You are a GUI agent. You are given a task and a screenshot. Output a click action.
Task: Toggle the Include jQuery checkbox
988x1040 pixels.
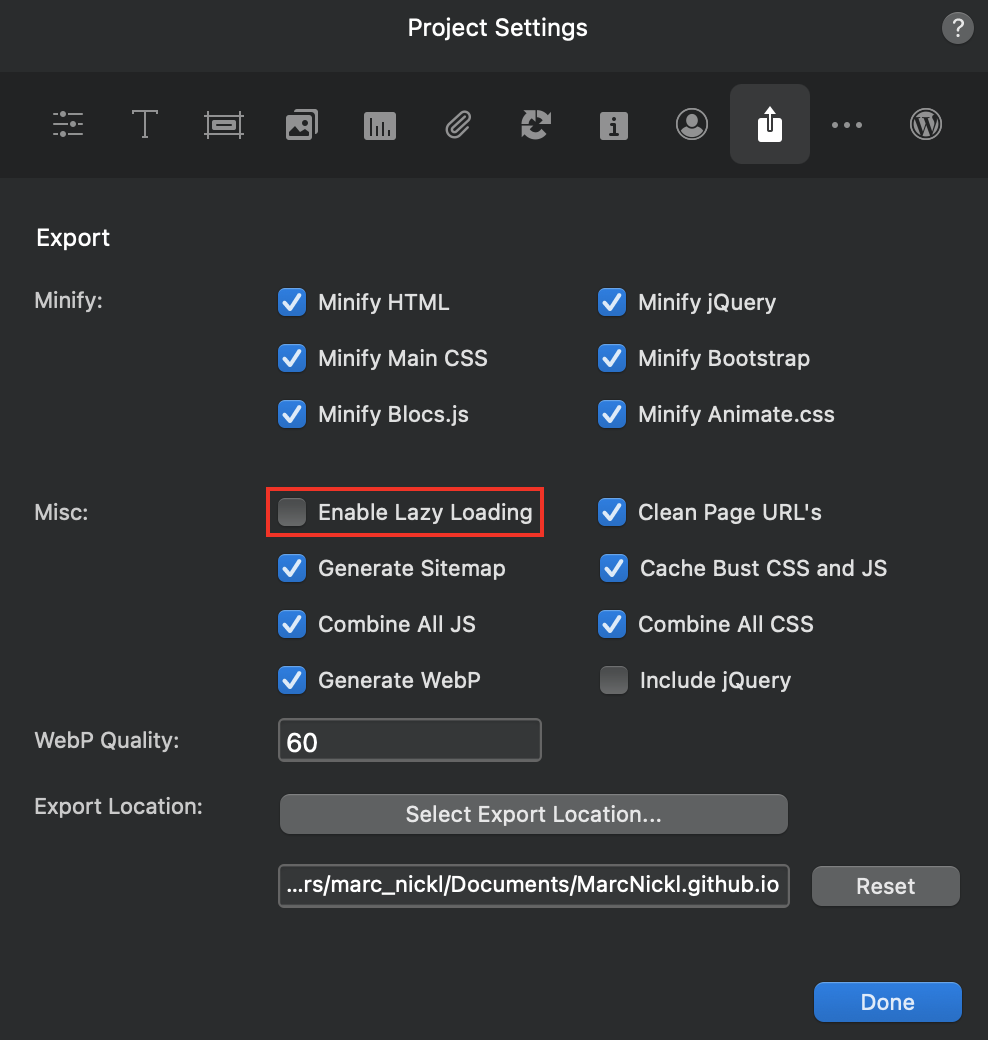[613, 680]
